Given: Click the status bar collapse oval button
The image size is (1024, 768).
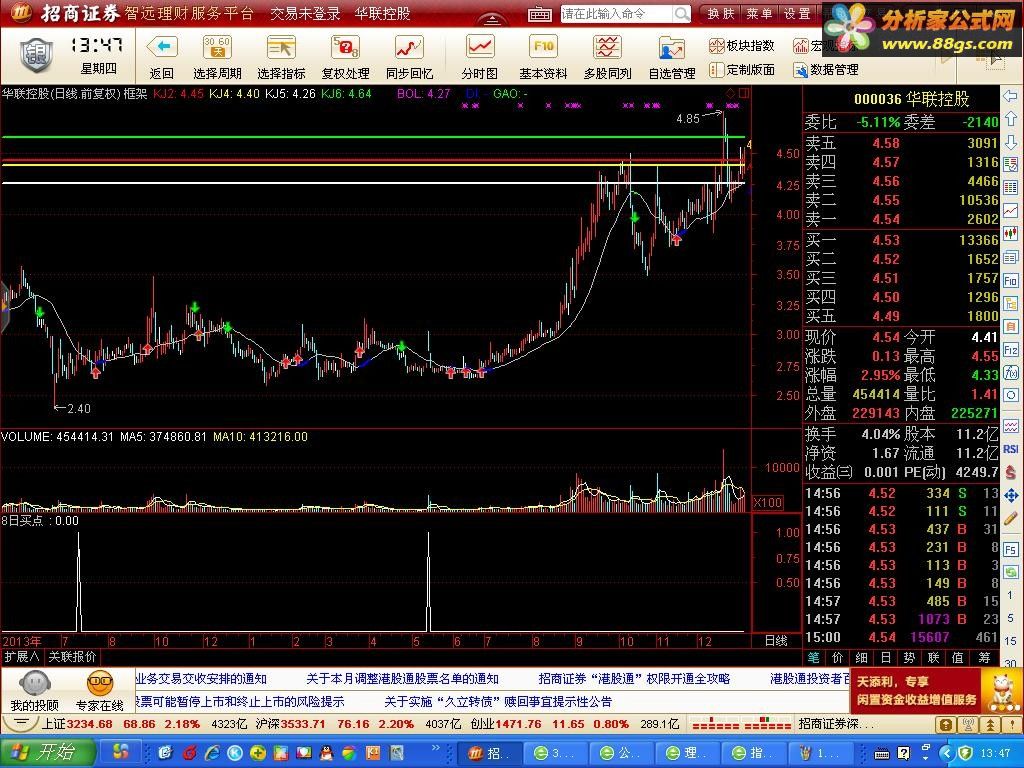Looking at the screenshot, I should tap(21, 724).
